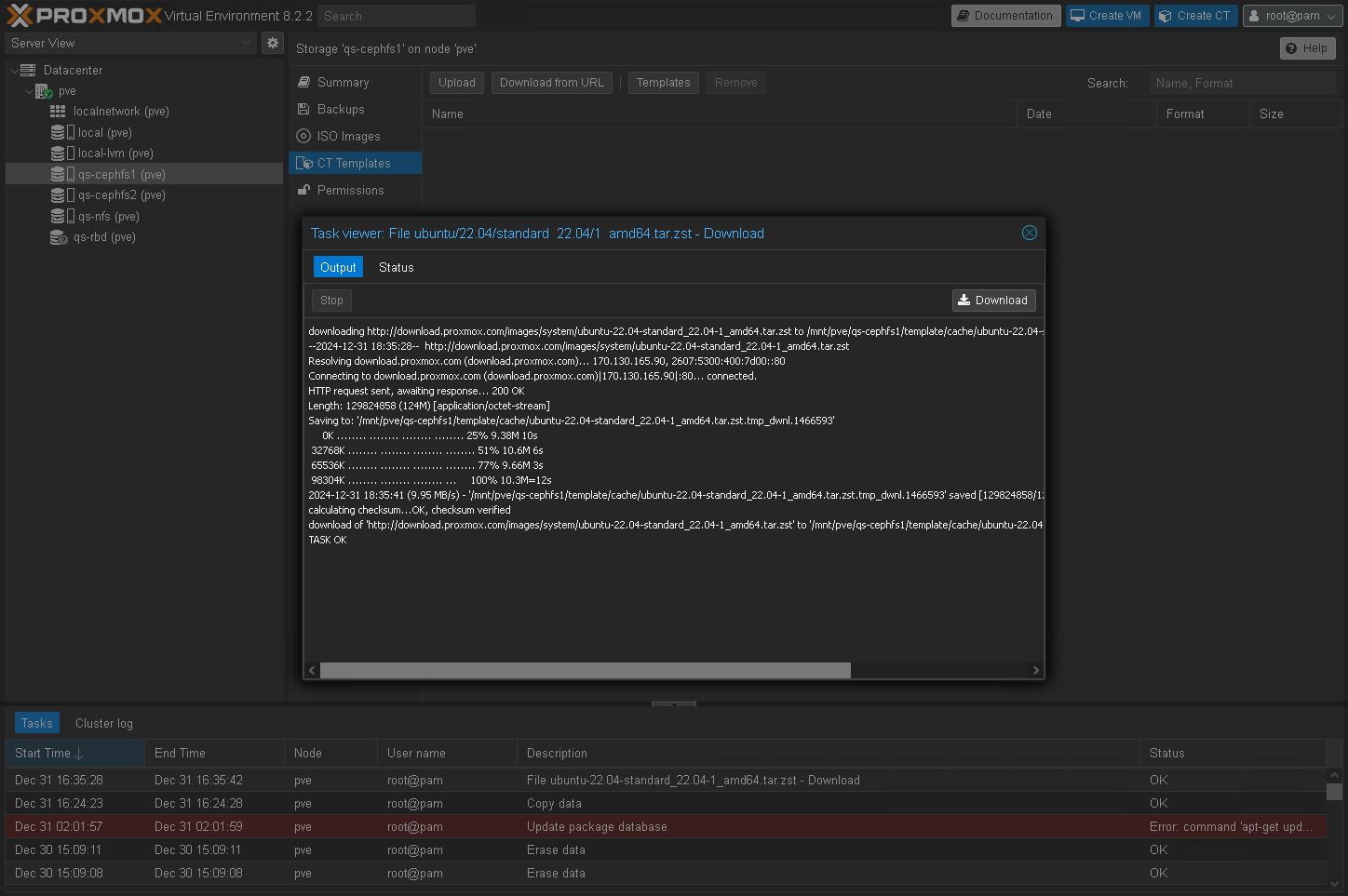Click the top Search input field
This screenshot has width=1348, height=896.
point(396,16)
